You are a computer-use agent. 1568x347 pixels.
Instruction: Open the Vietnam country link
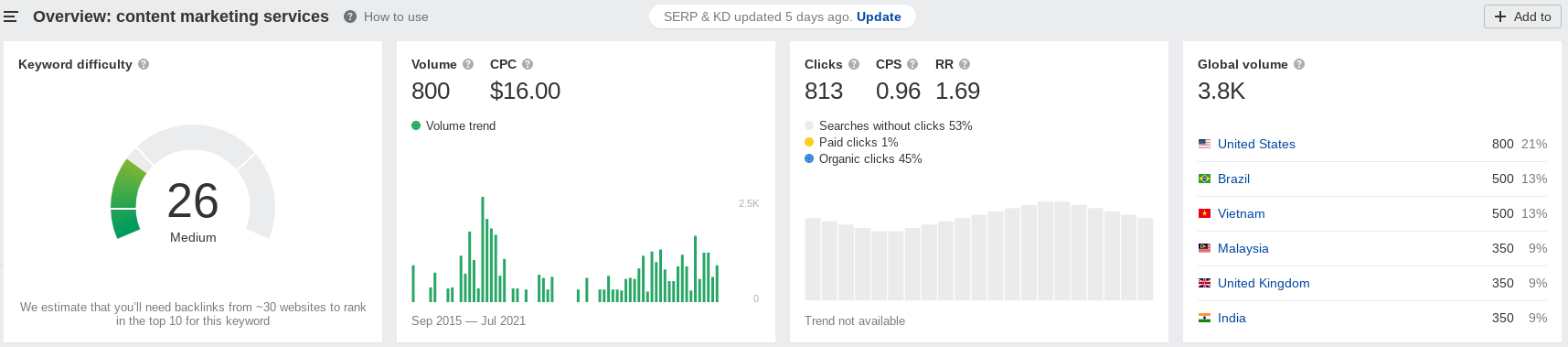(1242, 213)
